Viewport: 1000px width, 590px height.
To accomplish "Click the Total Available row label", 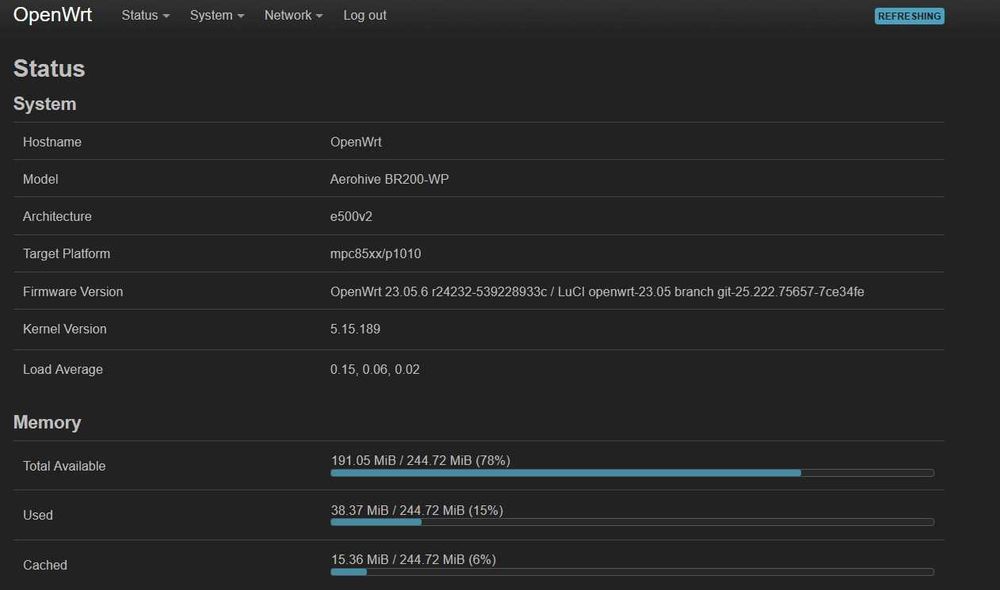I will [64, 466].
